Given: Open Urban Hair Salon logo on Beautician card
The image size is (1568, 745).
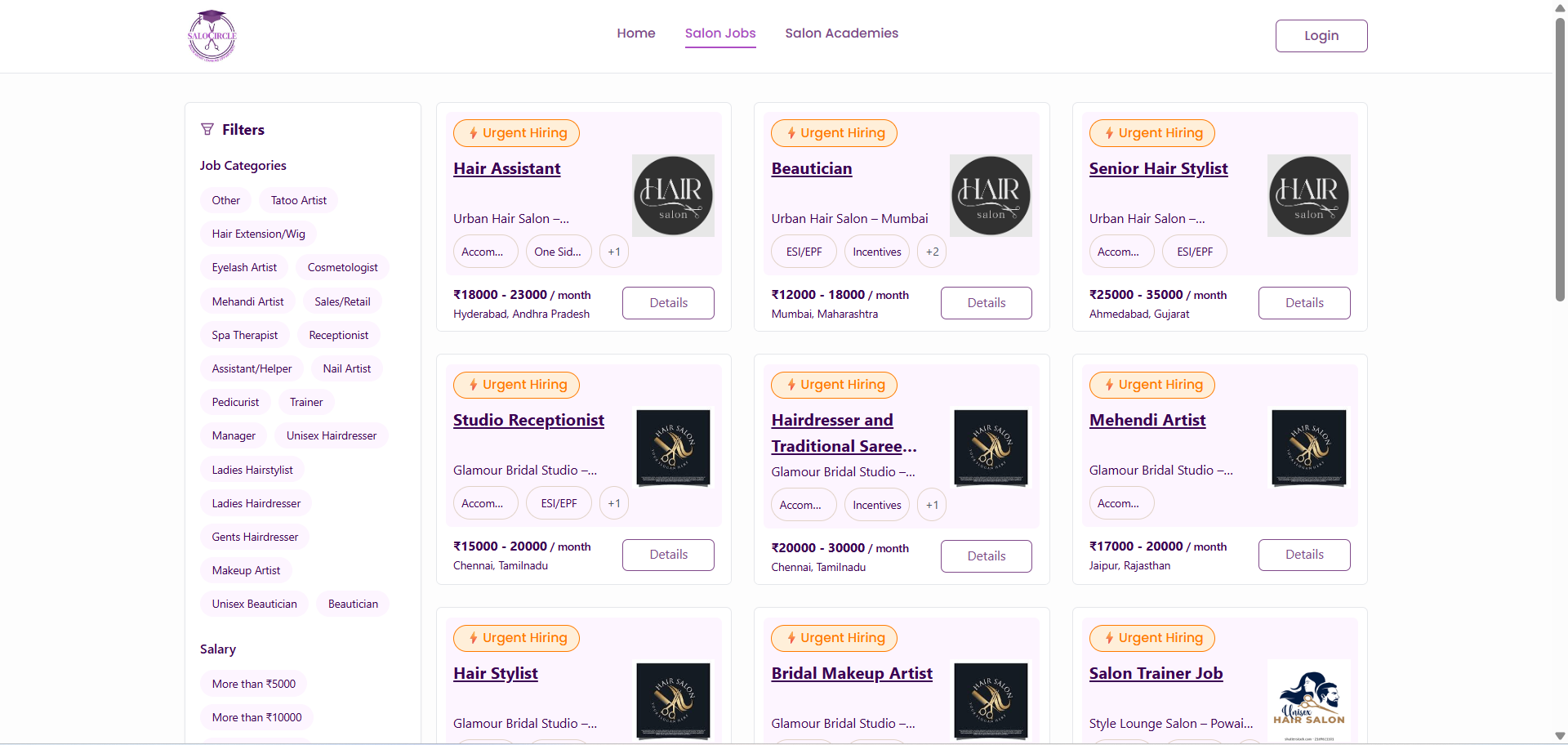Looking at the screenshot, I should pyautogui.click(x=991, y=196).
